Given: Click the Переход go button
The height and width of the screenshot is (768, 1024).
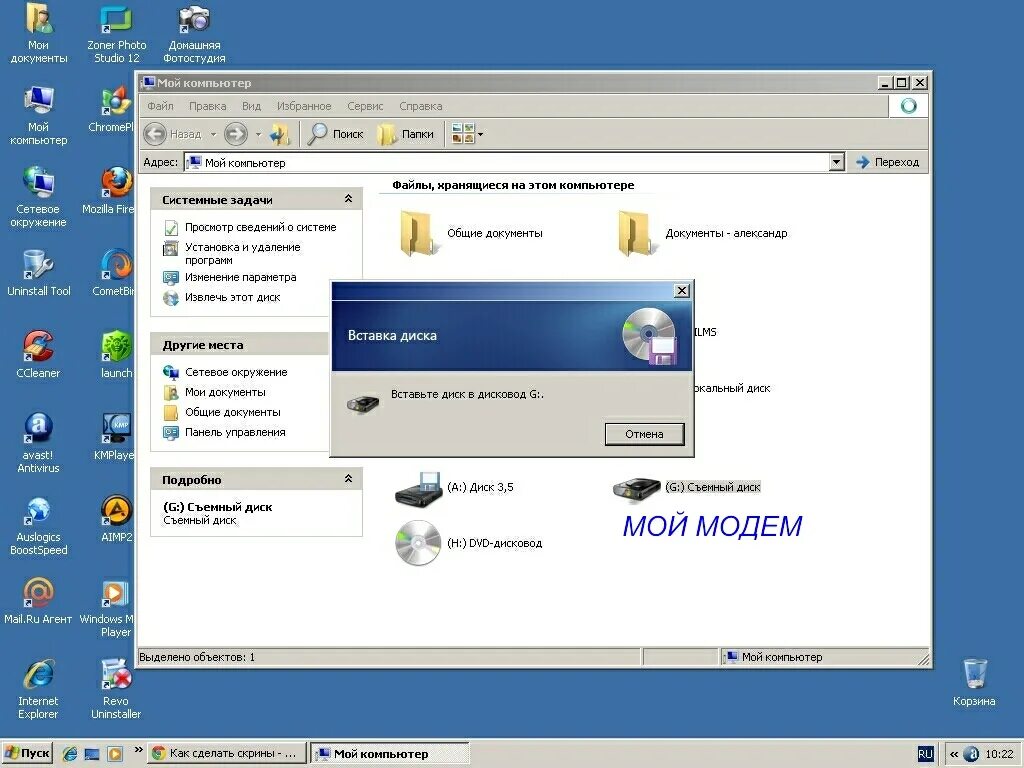Looking at the screenshot, I should click(x=888, y=162).
